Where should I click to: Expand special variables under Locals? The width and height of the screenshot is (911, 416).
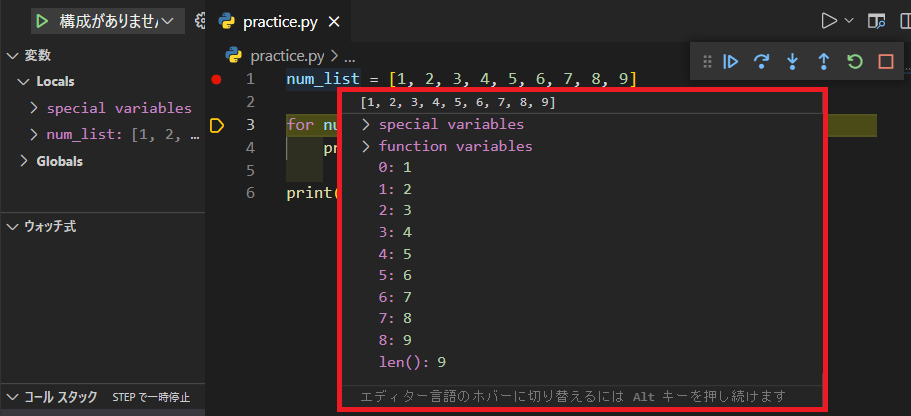[x=34, y=108]
